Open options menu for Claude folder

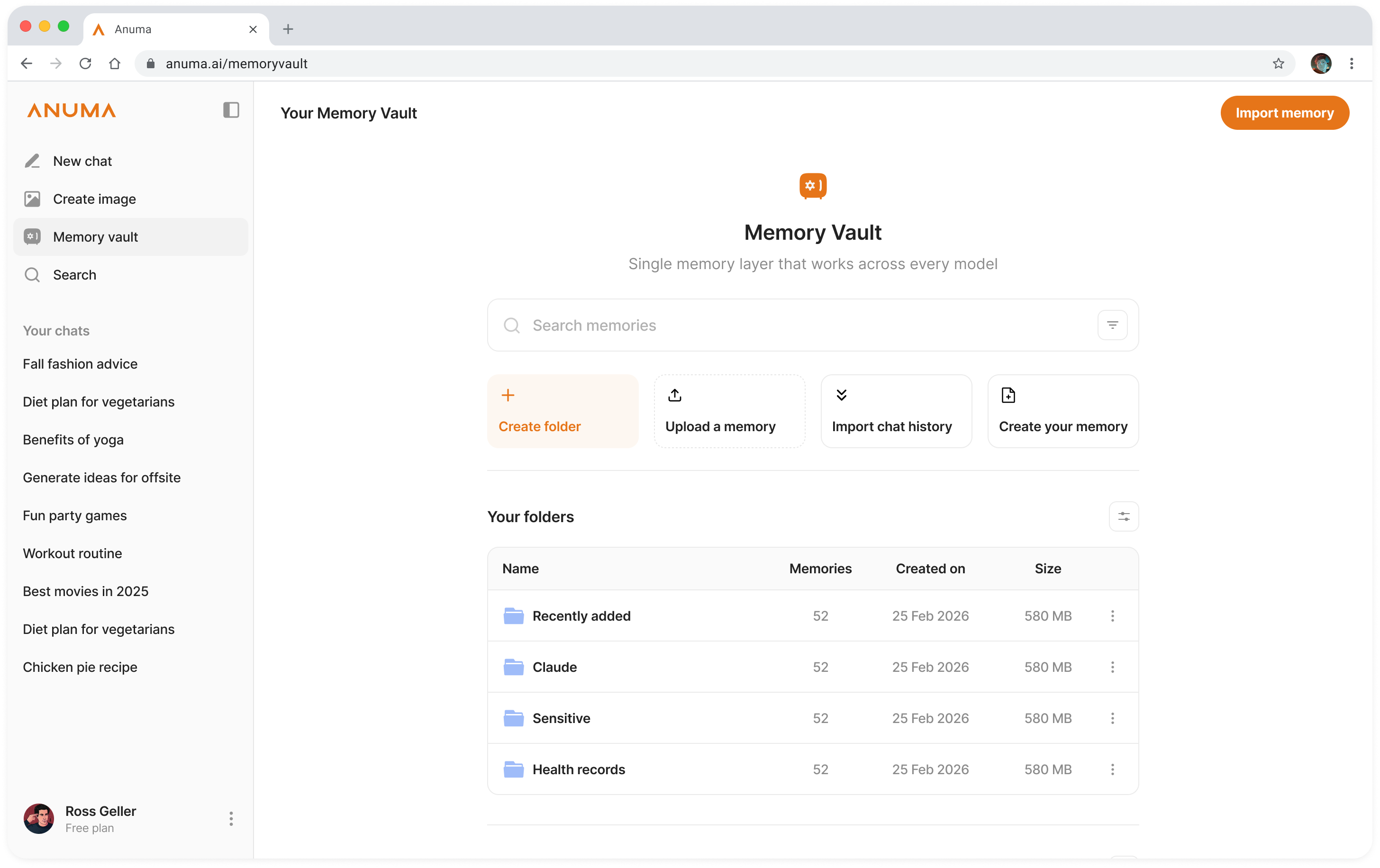point(1112,667)
